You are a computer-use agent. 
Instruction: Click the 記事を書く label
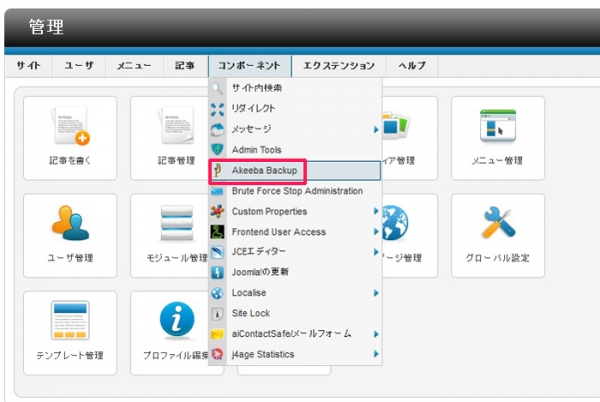[70, 161]
